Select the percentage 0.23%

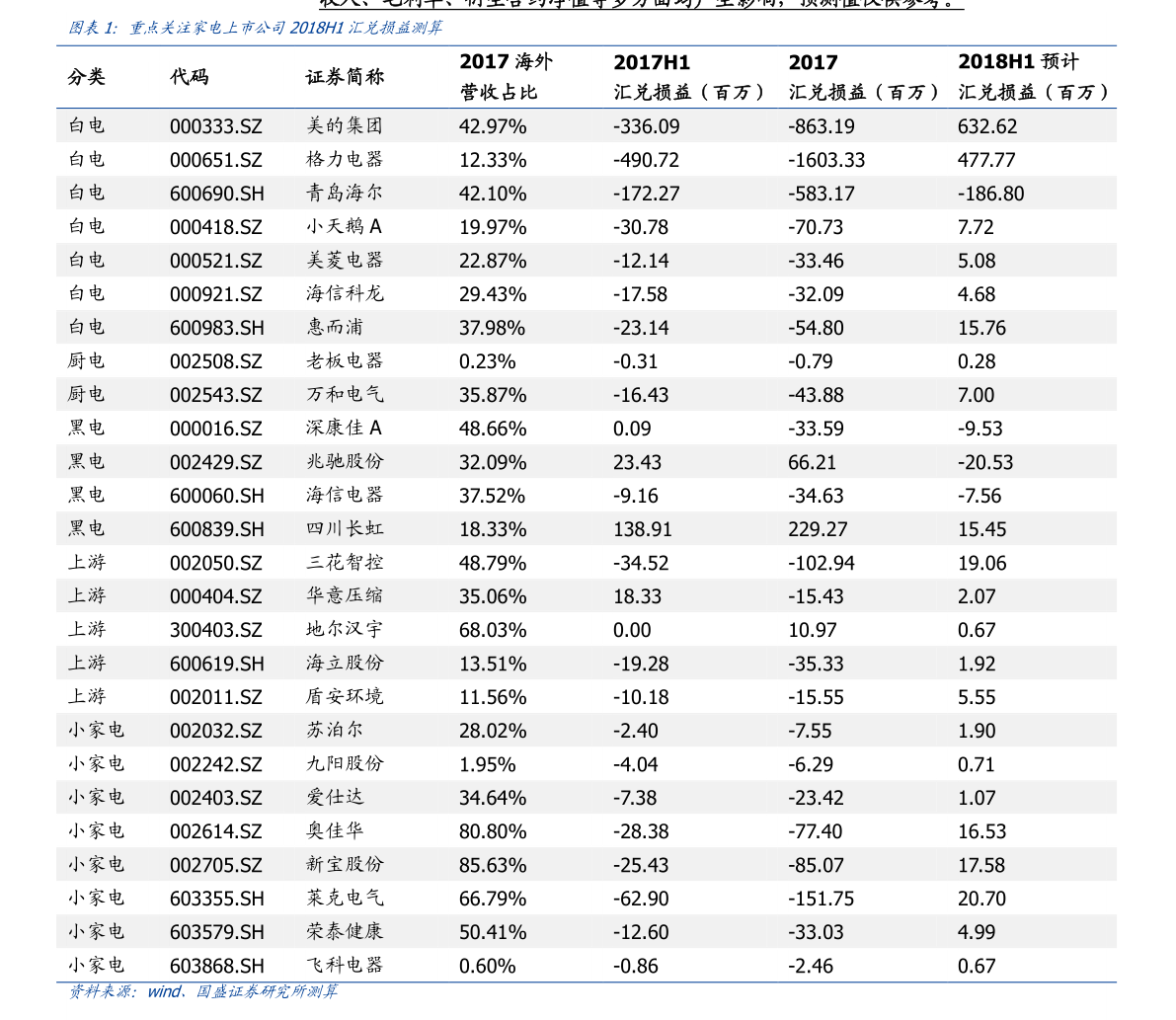coord(488,361)
